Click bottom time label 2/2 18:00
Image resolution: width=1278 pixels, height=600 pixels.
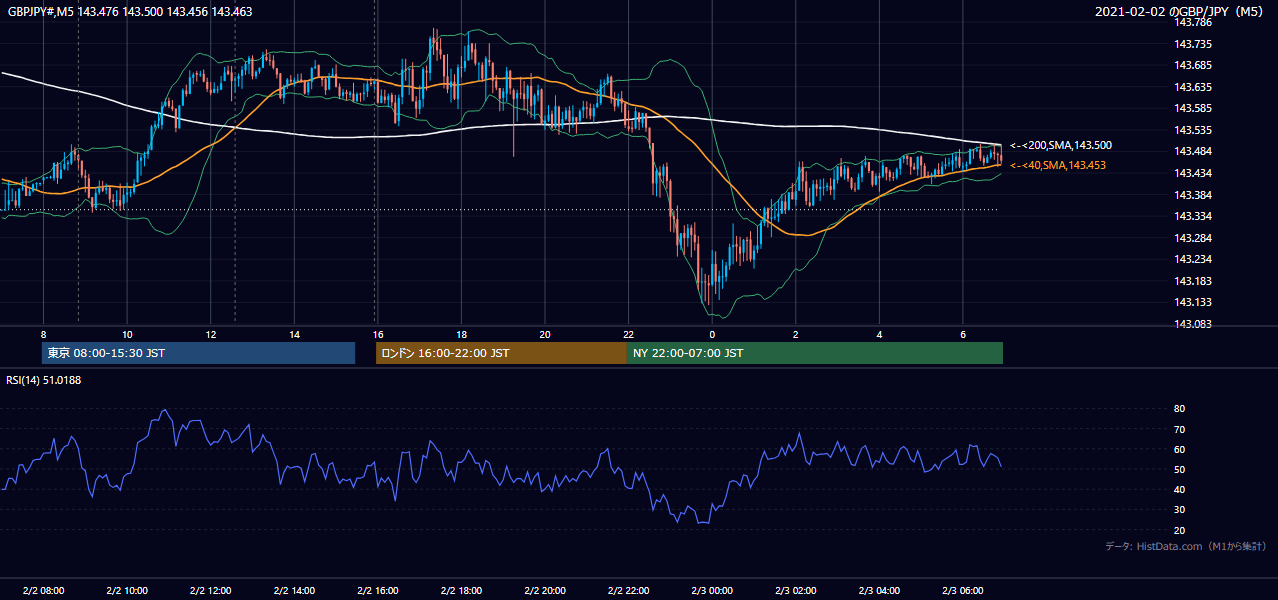[461, 591]
